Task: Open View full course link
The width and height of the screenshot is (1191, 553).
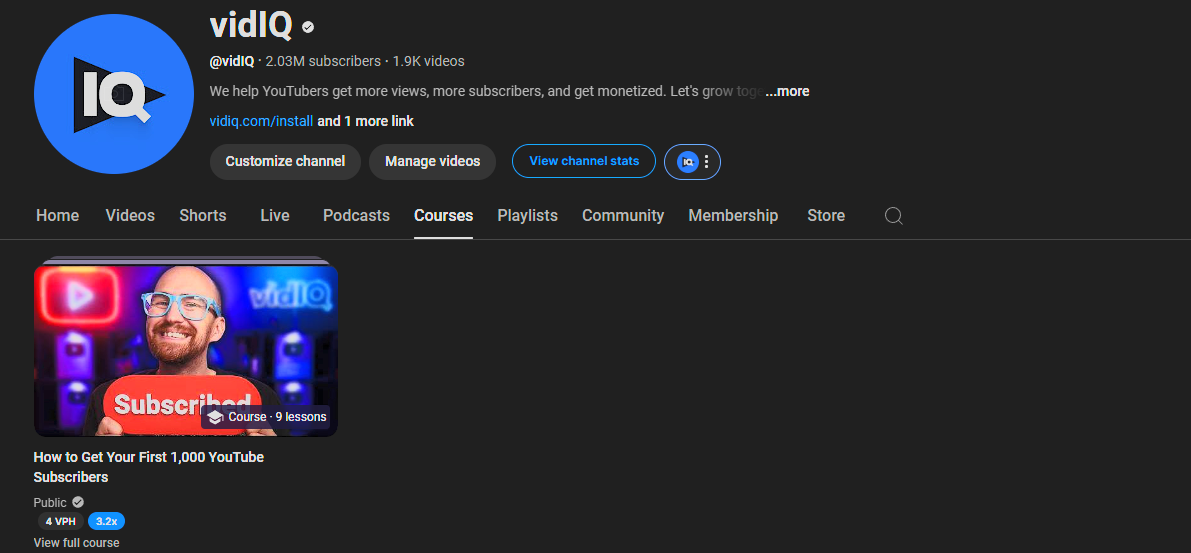Action: click(x=76, y=543)
